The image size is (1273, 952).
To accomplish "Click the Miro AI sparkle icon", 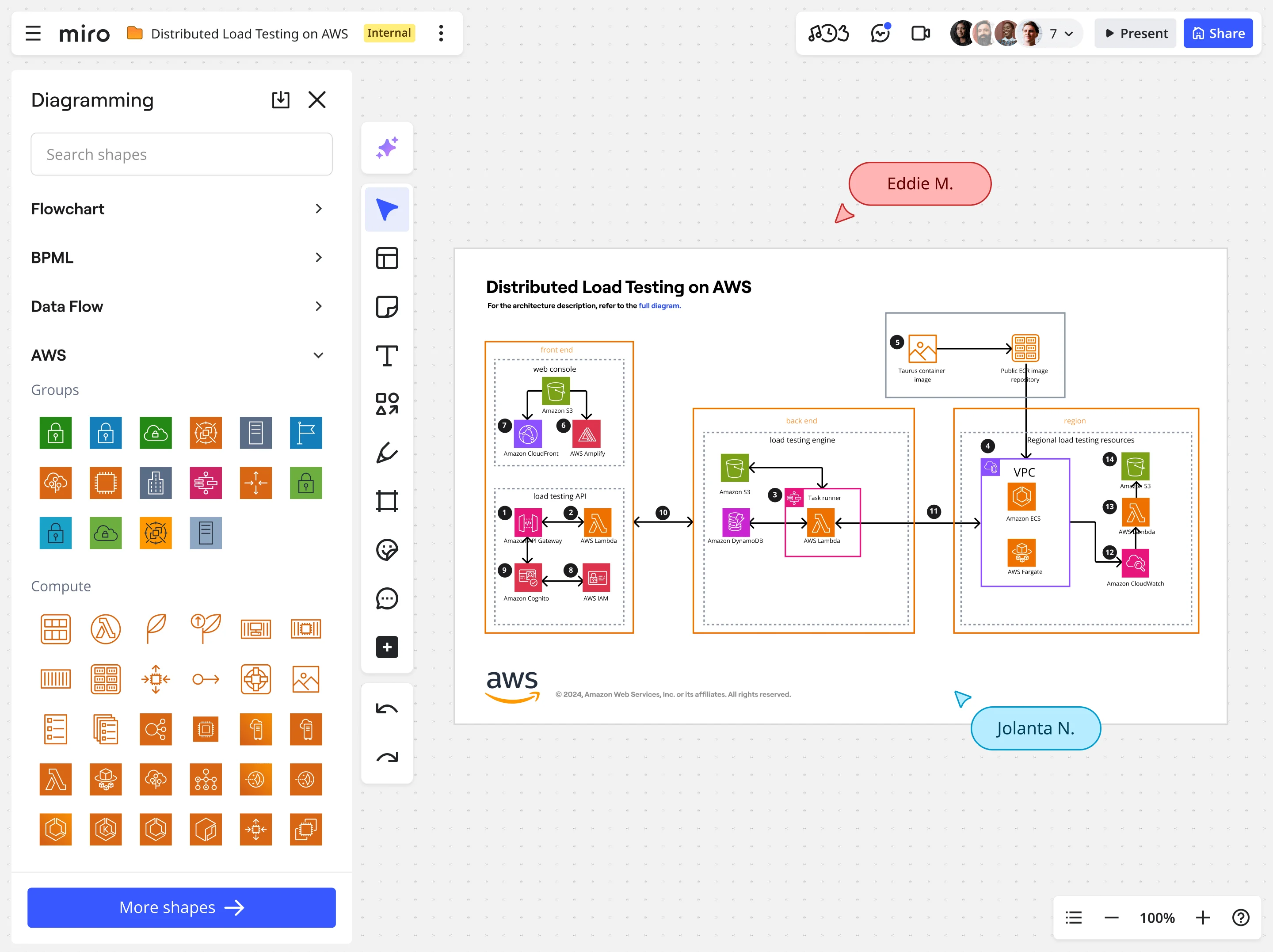I will 387,148.
